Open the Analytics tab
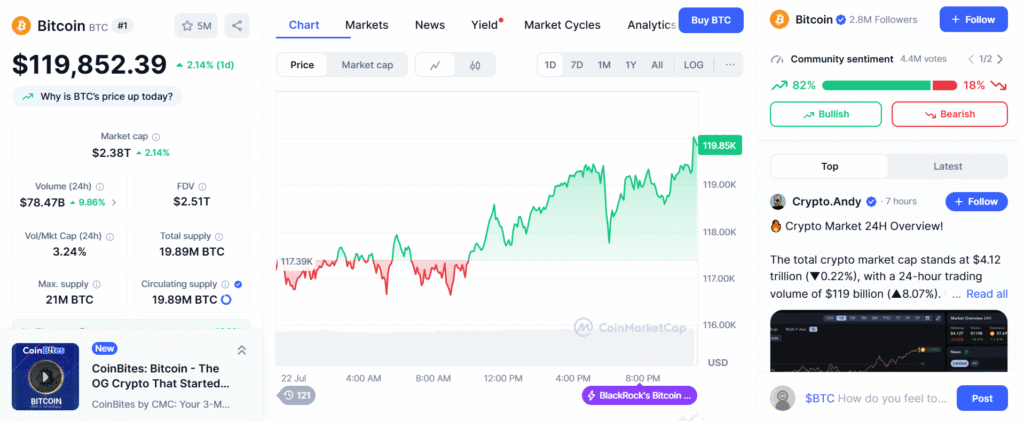Viewport: 1024px width, 421px height. click(x=650, y=25)
